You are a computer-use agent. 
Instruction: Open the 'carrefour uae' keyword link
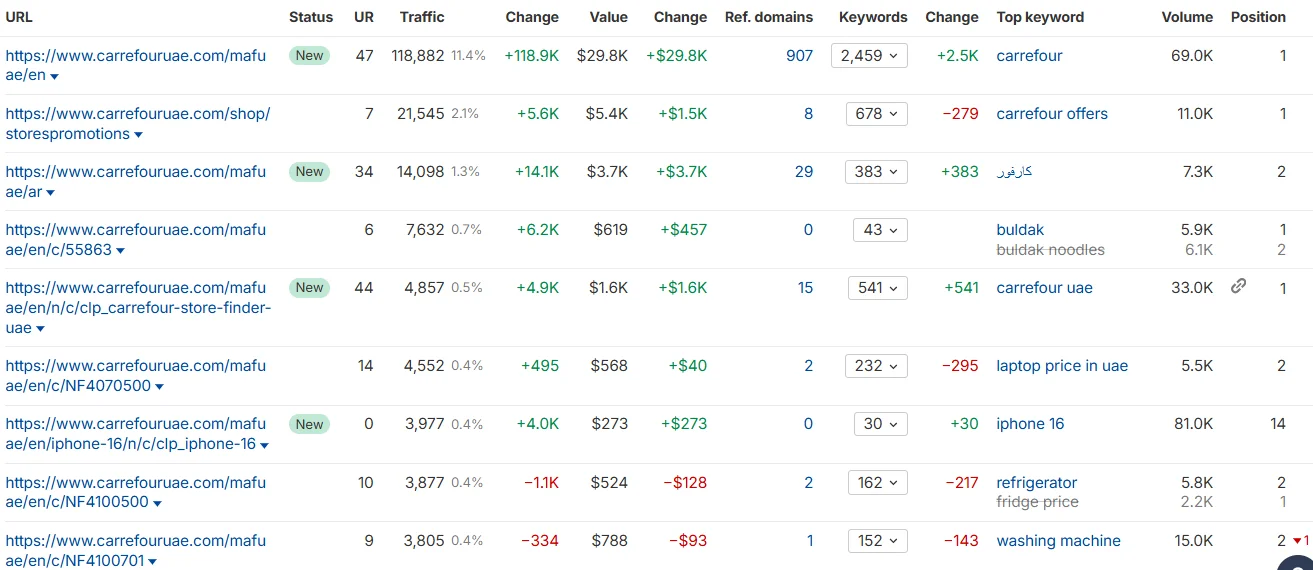[x=1044, y=288]
